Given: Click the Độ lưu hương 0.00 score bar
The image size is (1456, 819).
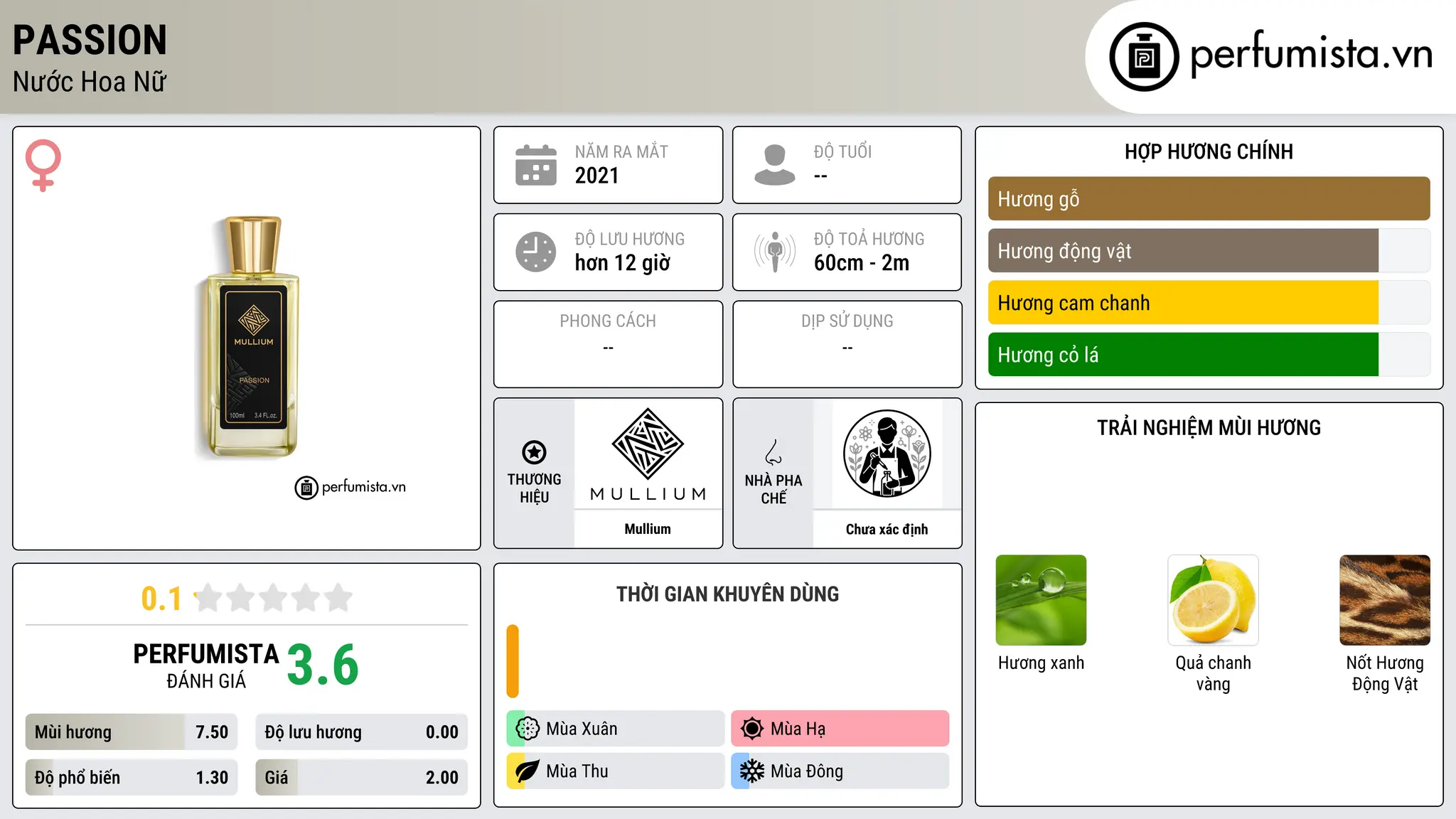Looking at the screenshot, I should tap(362, 732).
